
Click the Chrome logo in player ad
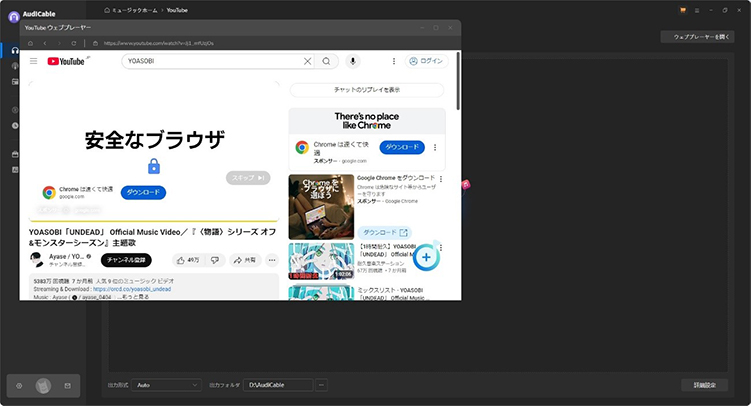coord(49,192)
